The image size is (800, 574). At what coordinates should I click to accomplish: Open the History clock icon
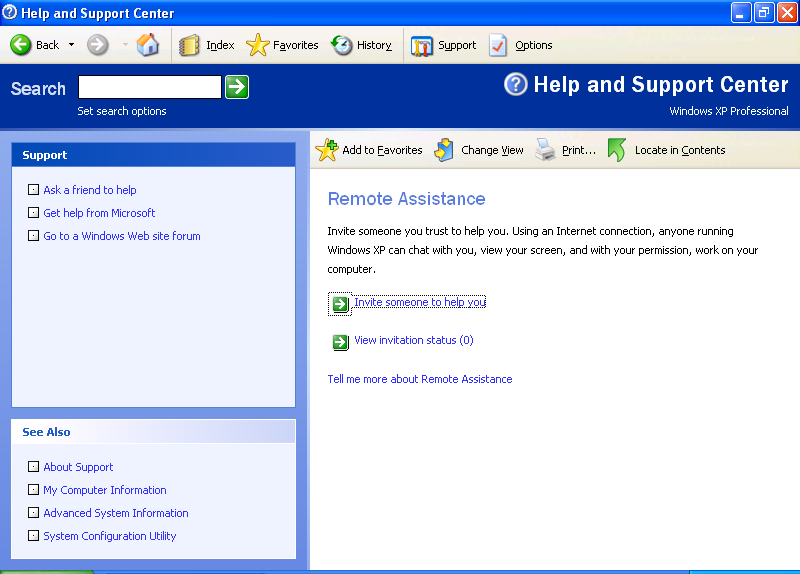coord(342,45)
